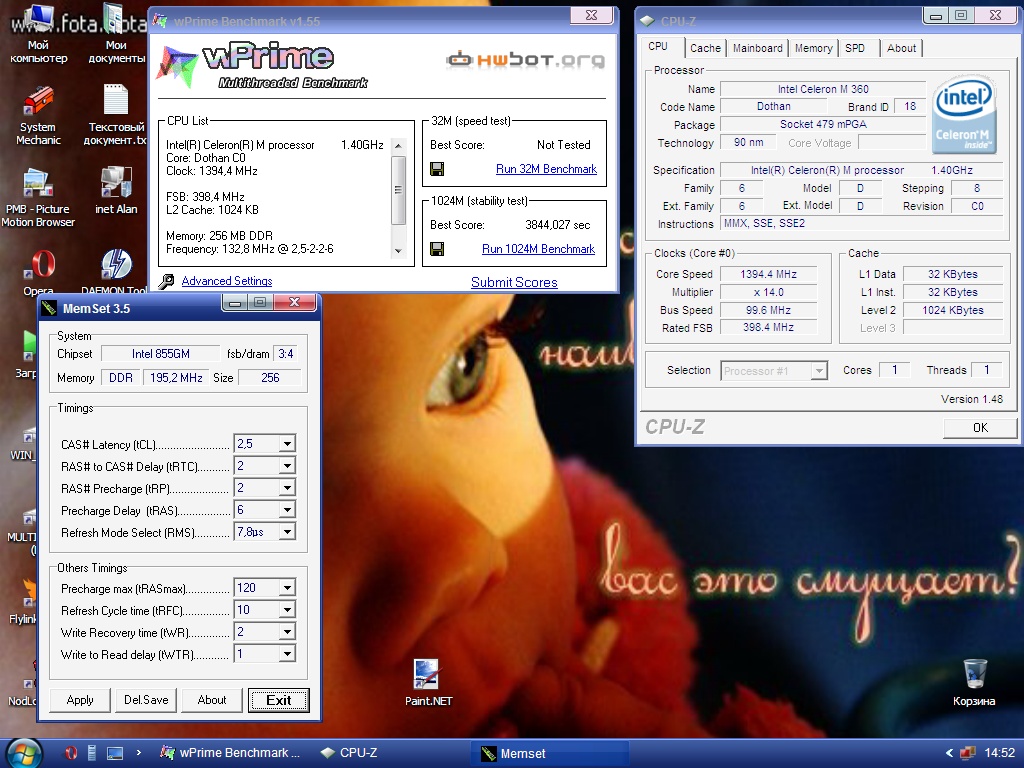Click Del.Save button in MemSet
The height and width of the screenshot is (768, 1024).
tap(146, 700)
